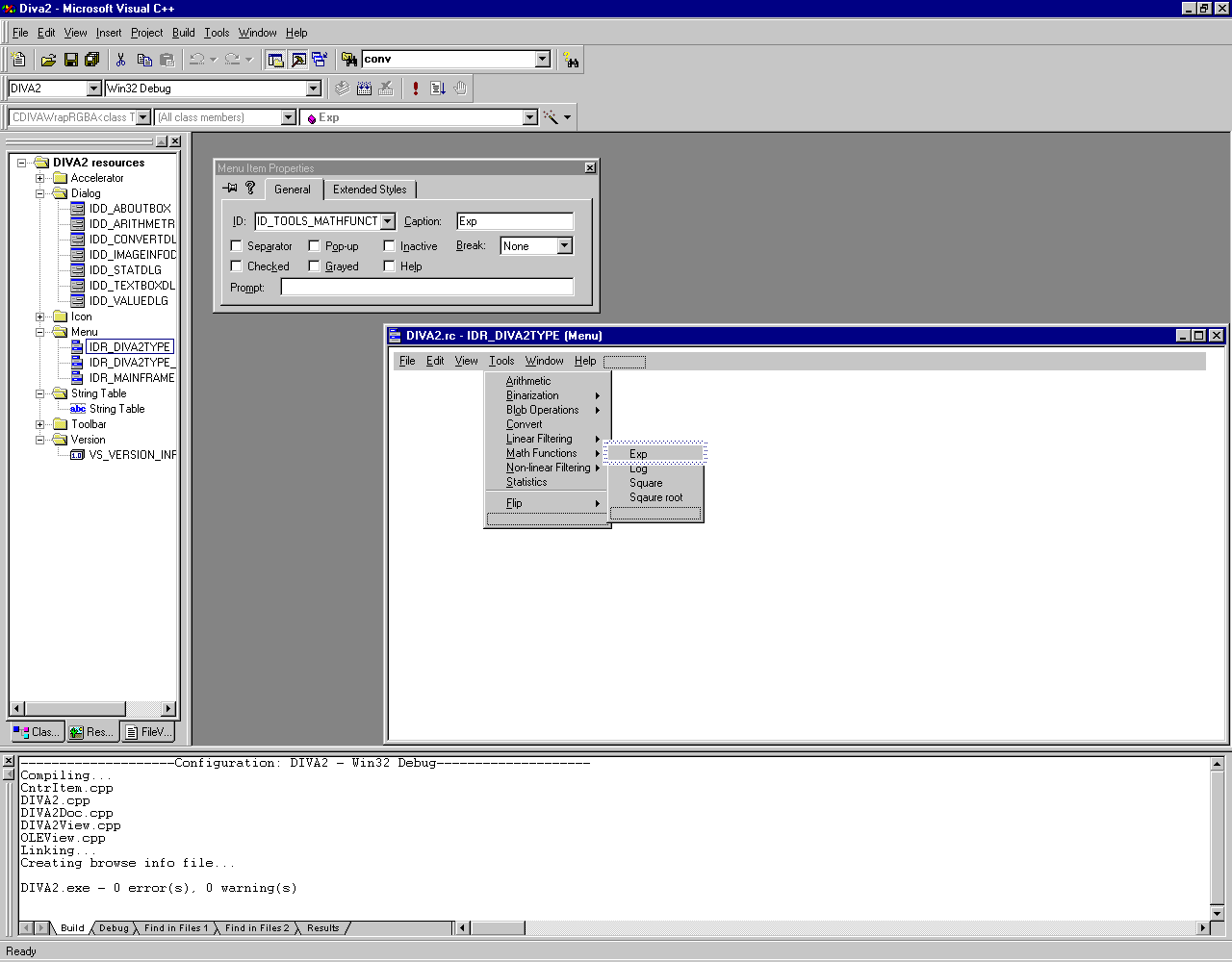Click the Execute Program red exclamation icon
The height and width of the screenshot is (962, 1232).
point(416,89)
